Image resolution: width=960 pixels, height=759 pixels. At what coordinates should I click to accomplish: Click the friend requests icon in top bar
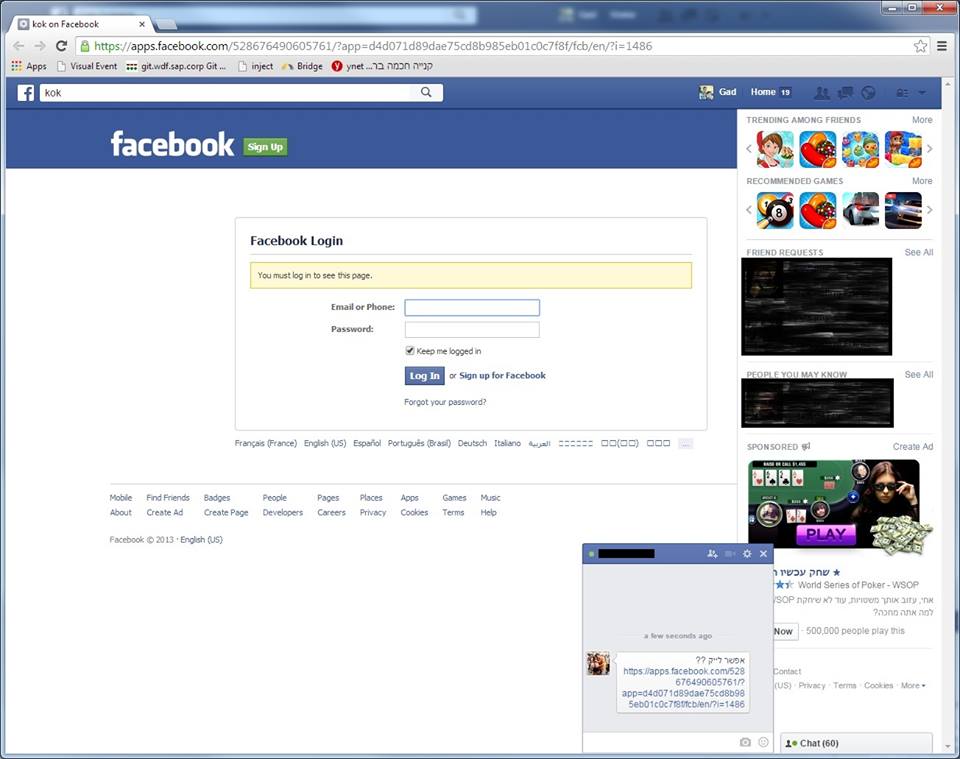822,93
